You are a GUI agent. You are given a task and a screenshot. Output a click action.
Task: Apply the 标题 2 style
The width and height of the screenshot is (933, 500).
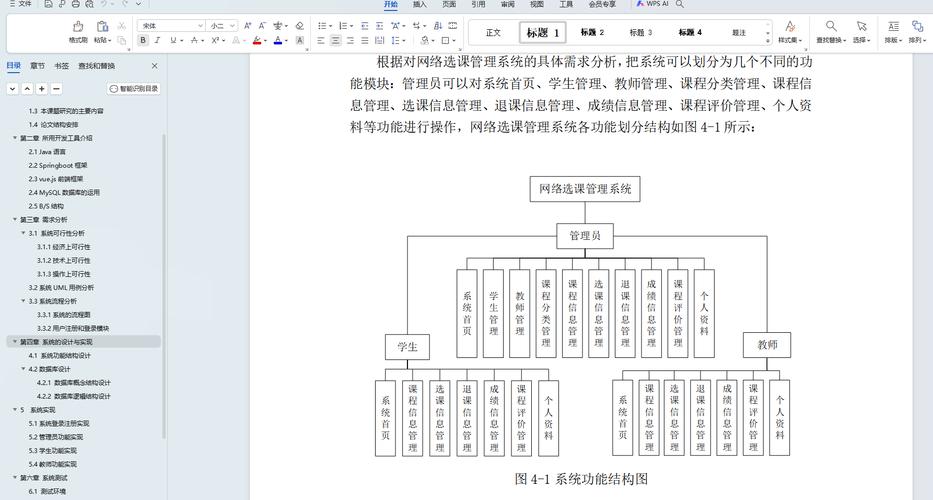coord(592,33)
